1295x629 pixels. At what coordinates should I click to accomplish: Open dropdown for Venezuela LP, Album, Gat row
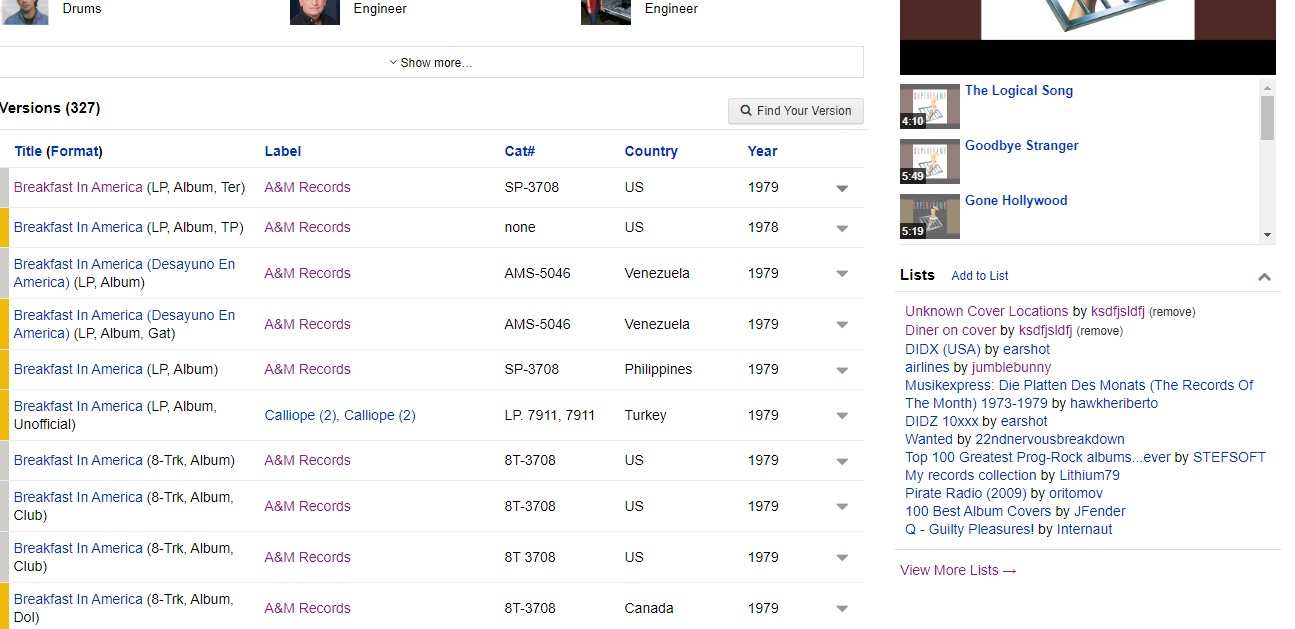[x=842, y=325]
